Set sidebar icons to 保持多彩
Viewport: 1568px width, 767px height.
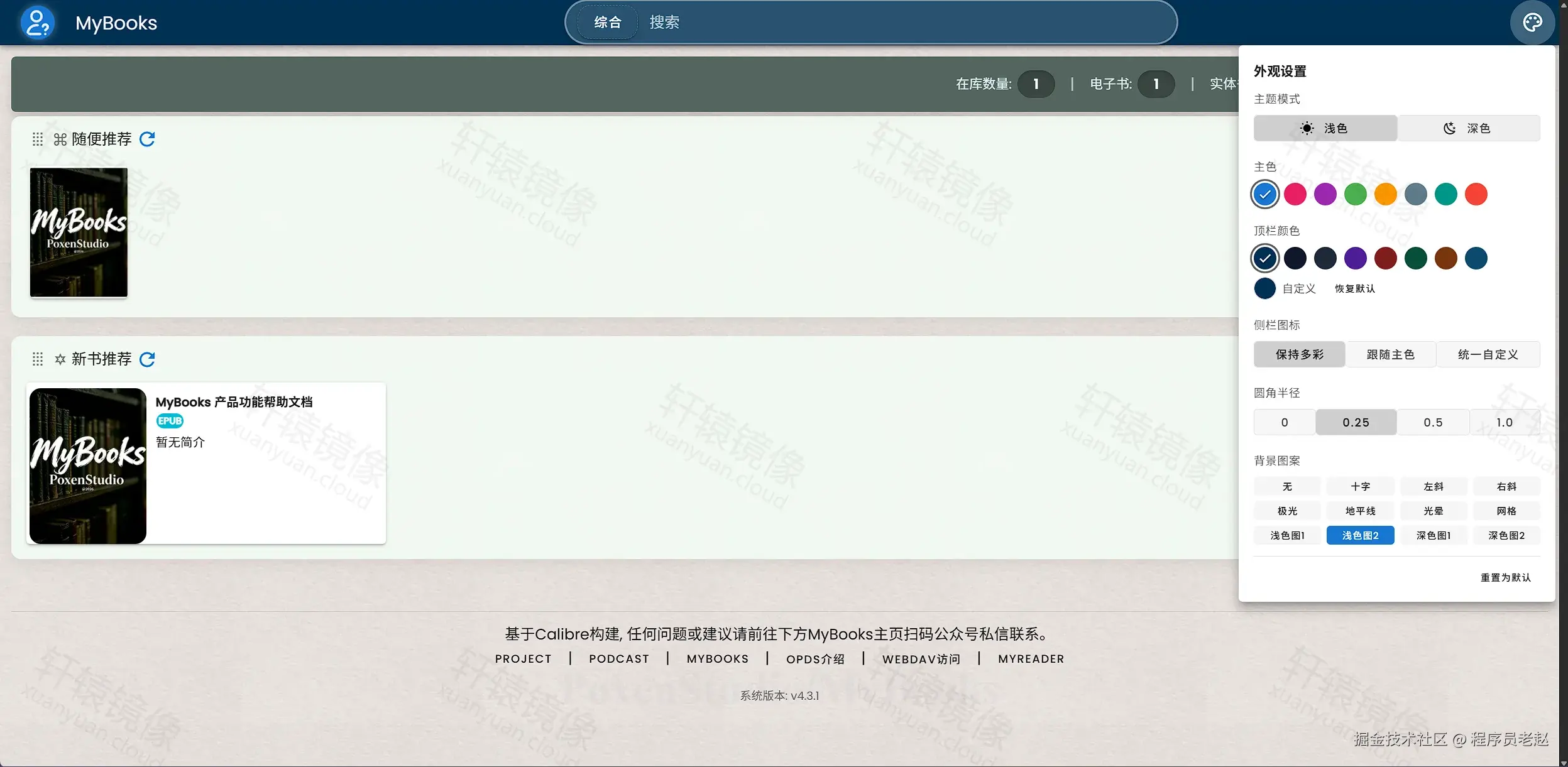tap(1299, 354)
